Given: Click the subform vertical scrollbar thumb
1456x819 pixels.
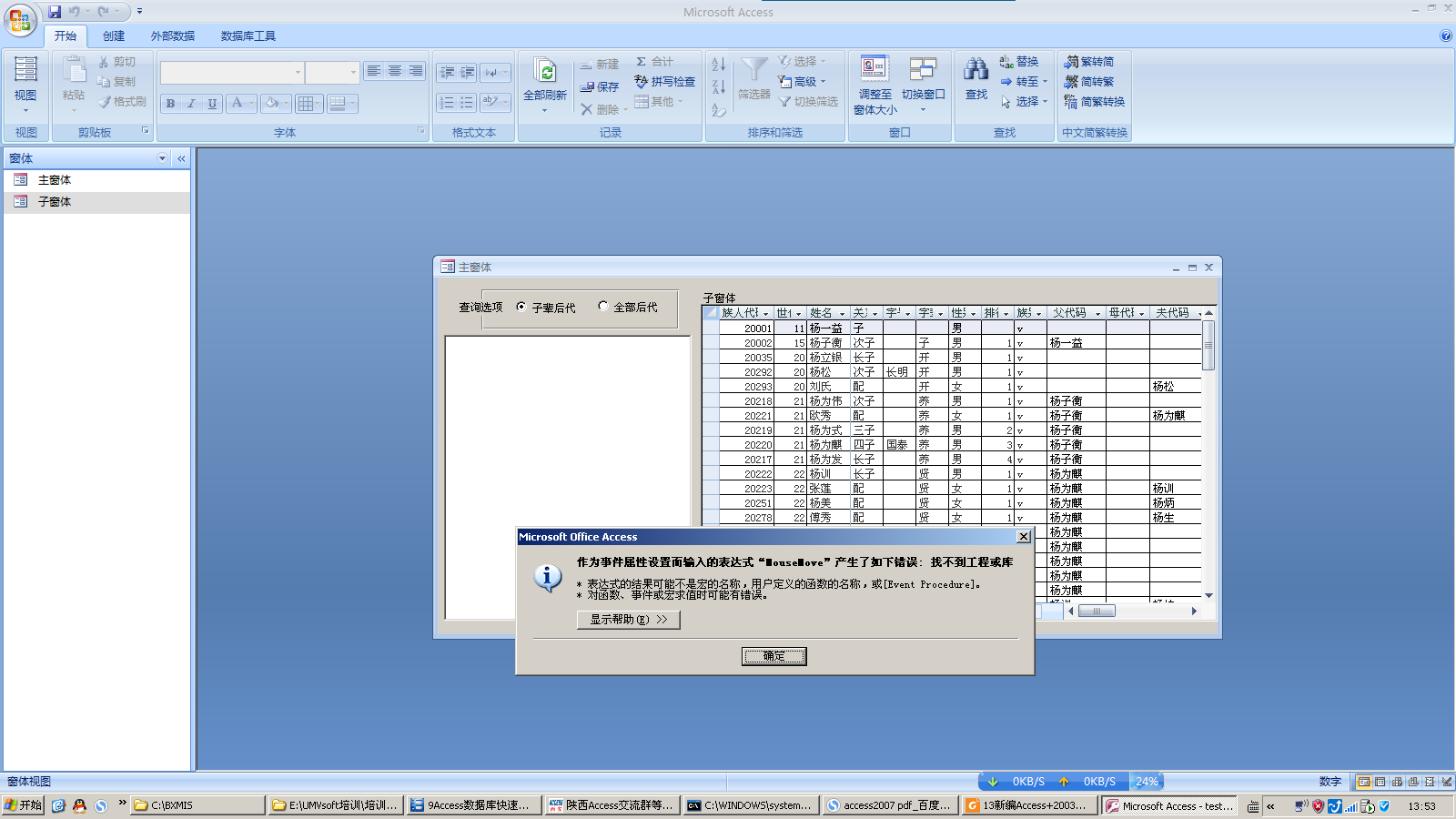Looking at the screenshot, I should (x=1208, y=345).
